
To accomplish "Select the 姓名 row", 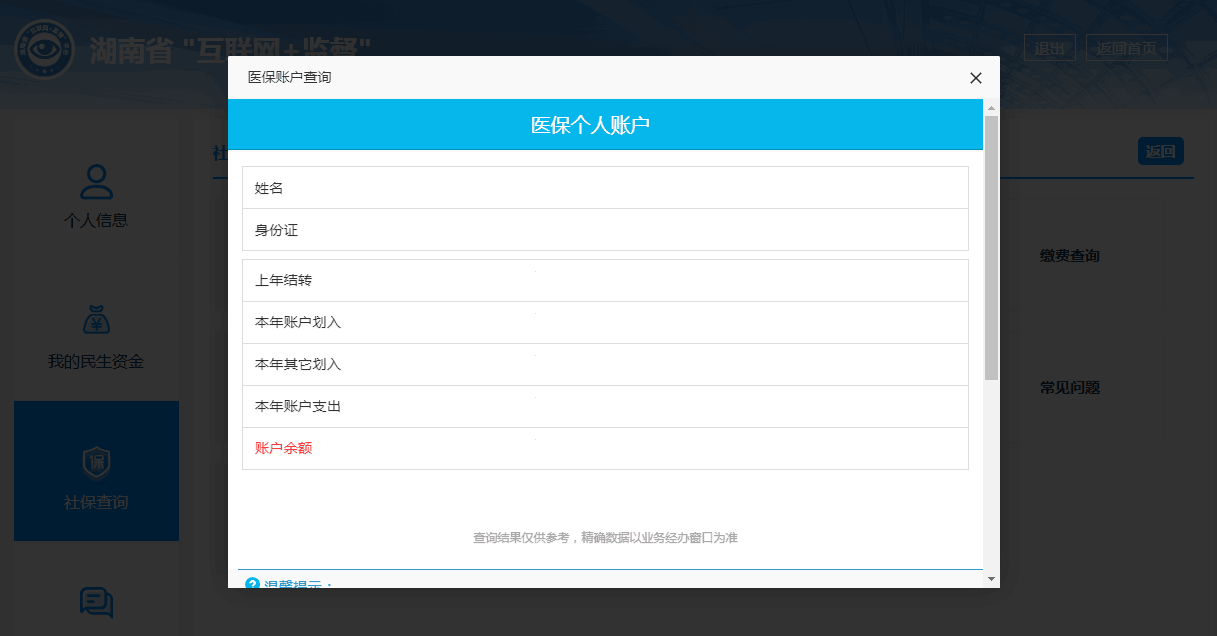I will click(605, 188).
